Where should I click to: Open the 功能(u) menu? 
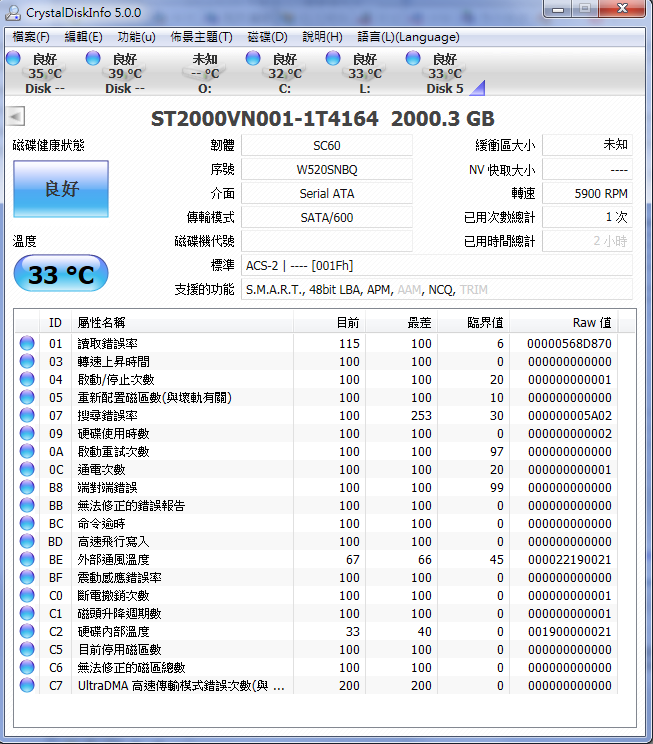136,37
